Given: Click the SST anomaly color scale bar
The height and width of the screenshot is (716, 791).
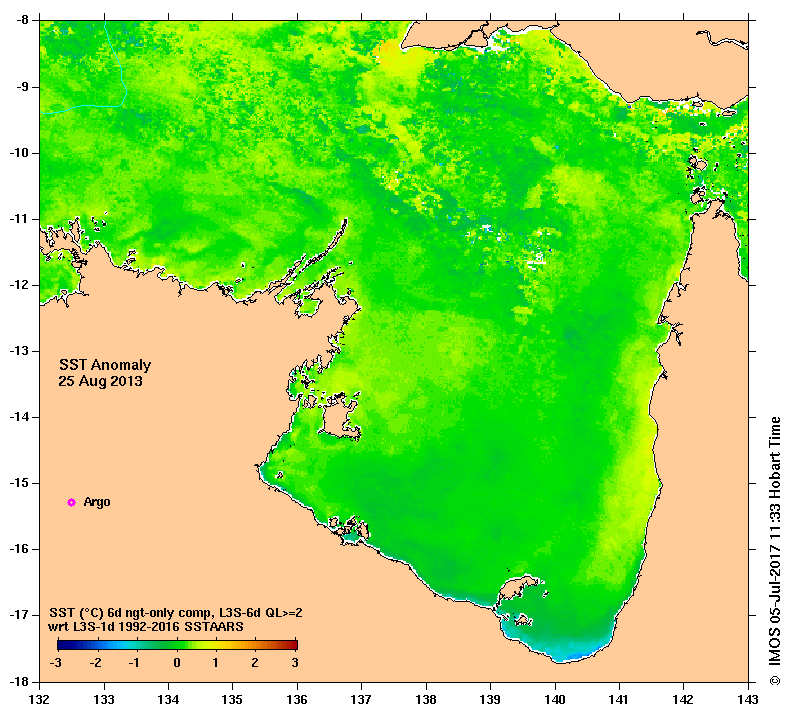Looking at the screenshot, I should [x=177, y=644].
